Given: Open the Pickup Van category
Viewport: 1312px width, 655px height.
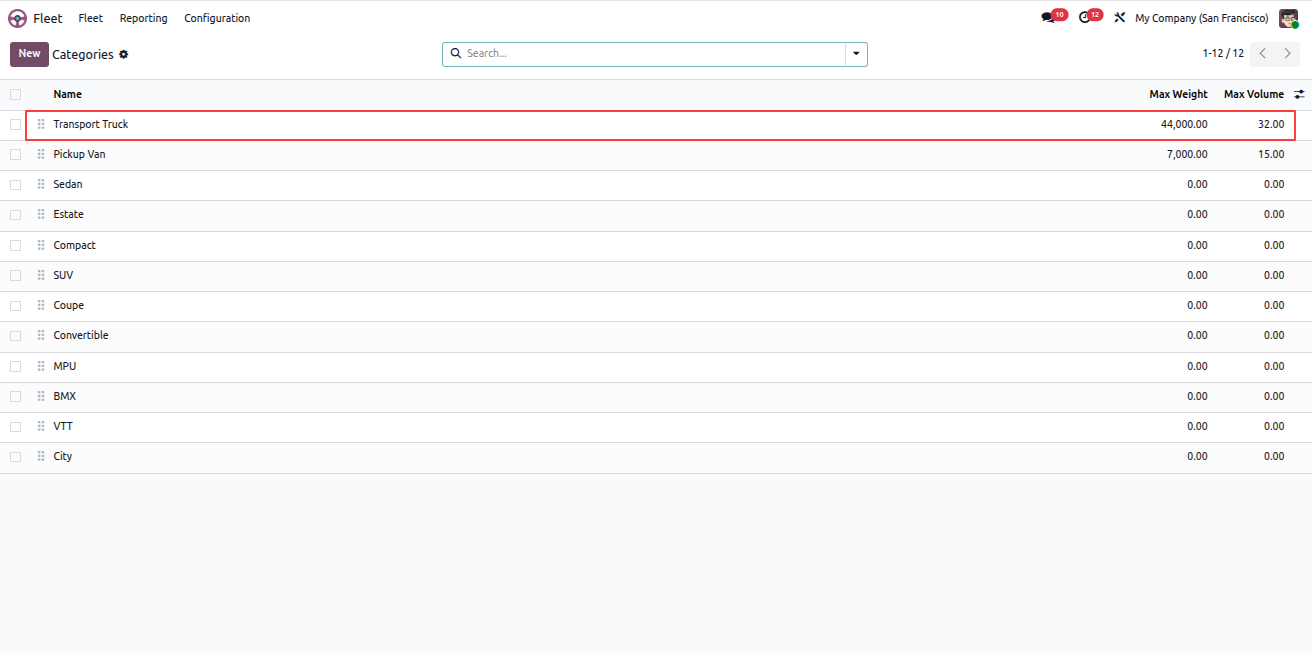Looking at the screenshot, I should (79, 154).
